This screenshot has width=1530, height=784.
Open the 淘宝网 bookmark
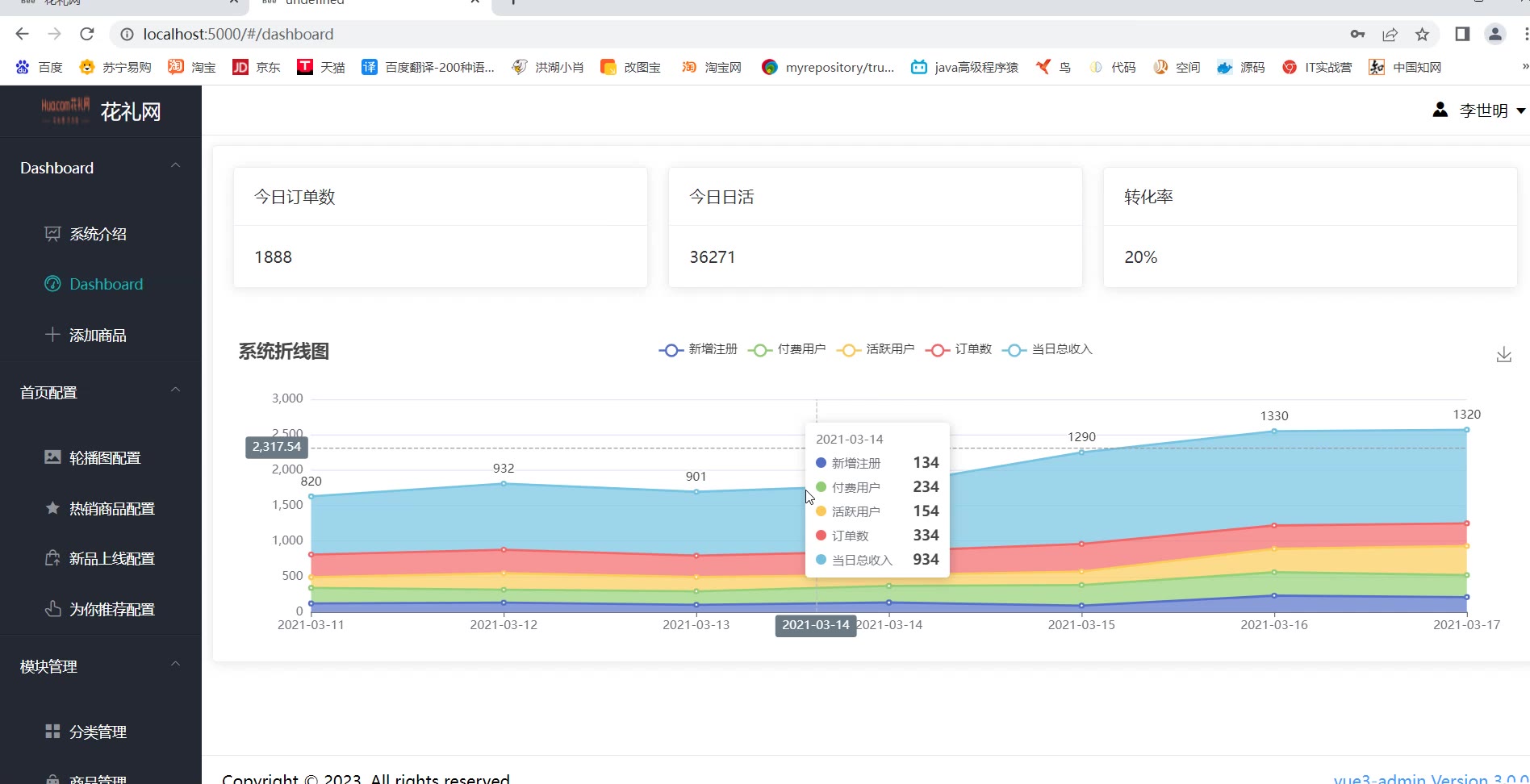click(711, 67)
